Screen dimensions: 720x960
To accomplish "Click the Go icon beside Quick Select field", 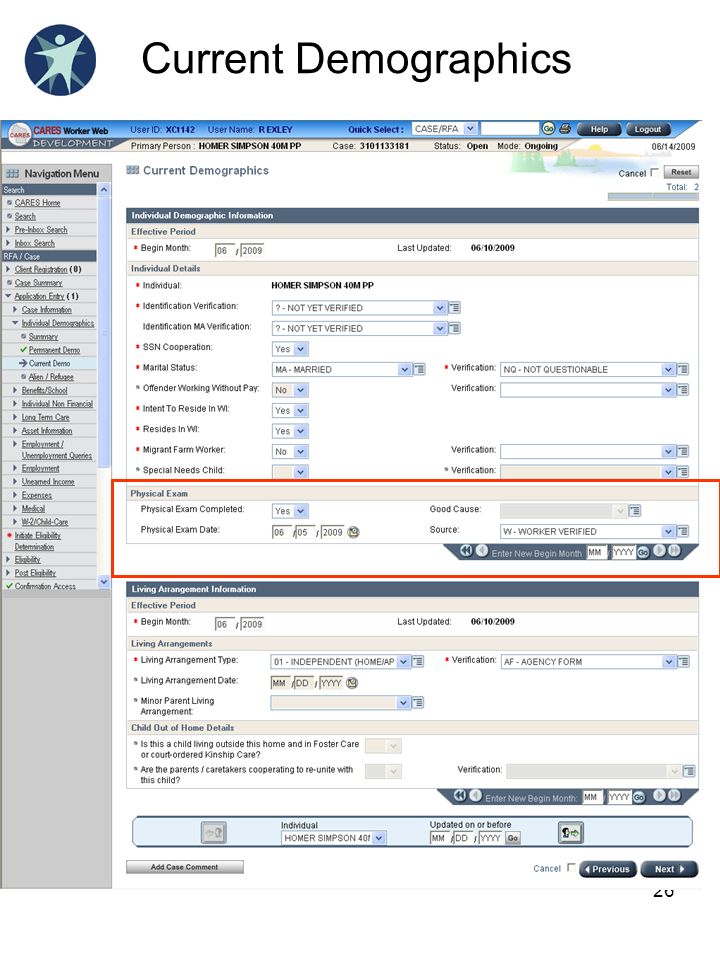I will click(x=548, y=129).
